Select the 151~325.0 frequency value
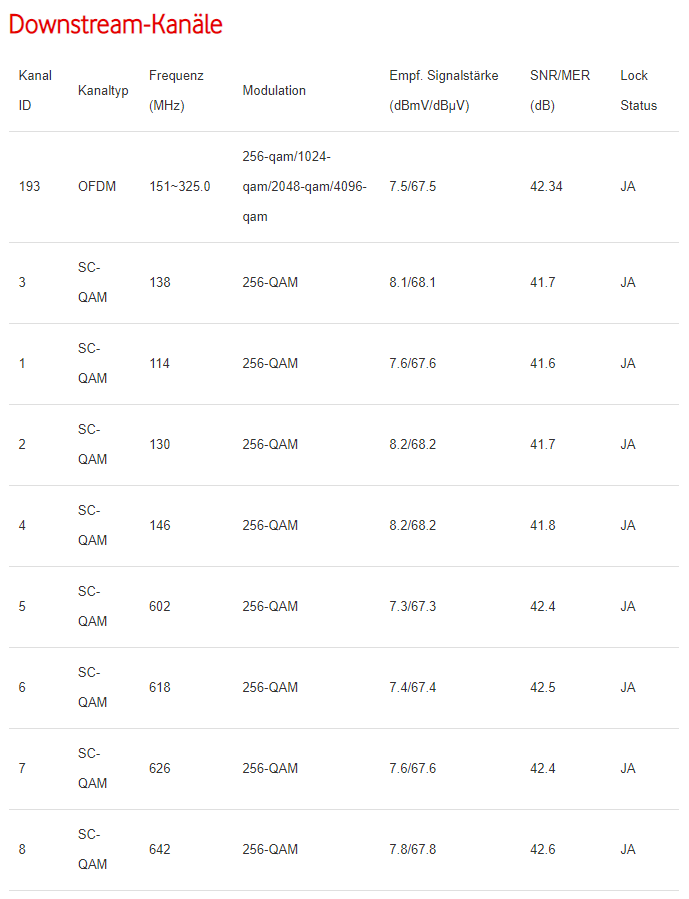Screen dimensions: 689x899 tap(180, 187)
